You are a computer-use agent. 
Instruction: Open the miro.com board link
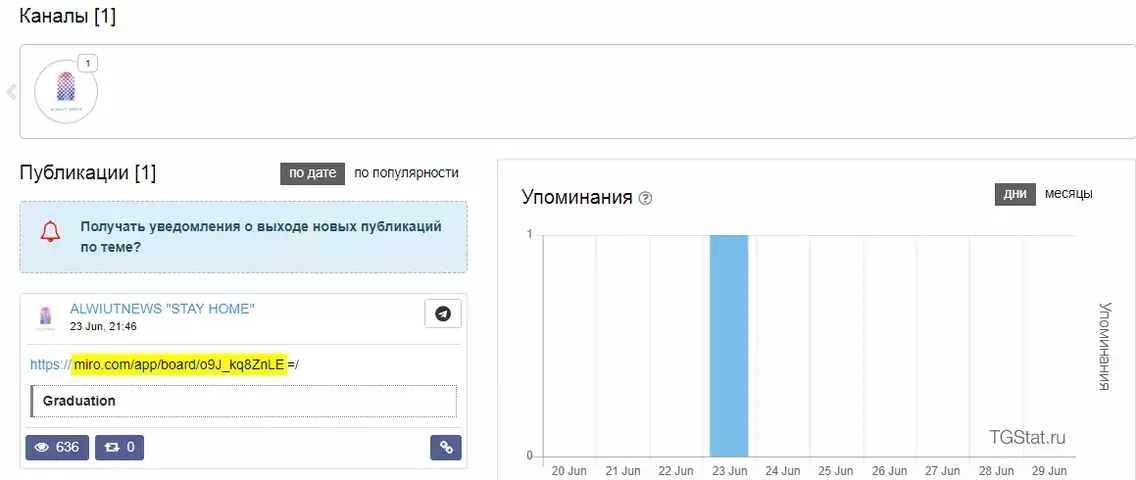tap(164, 365)
